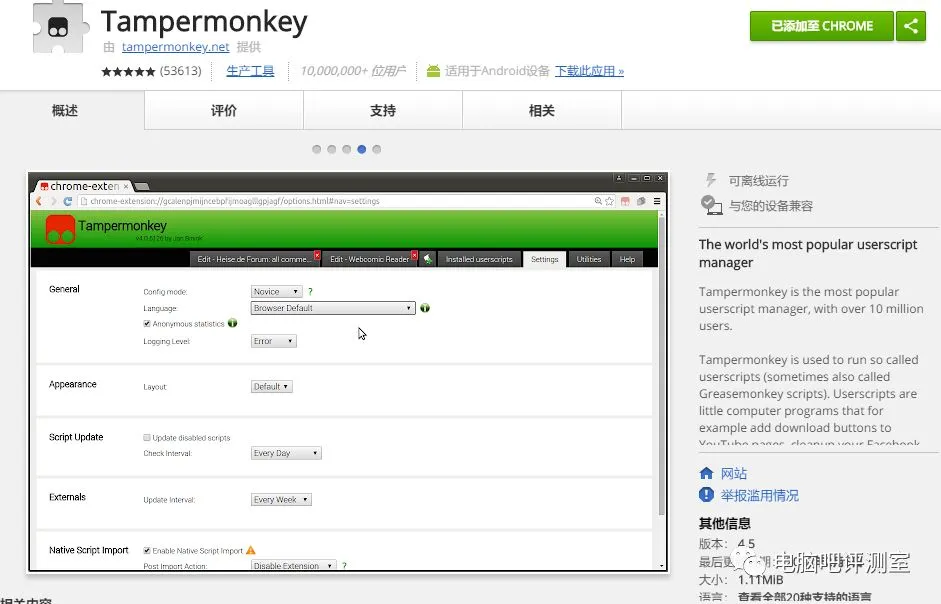Select the active blue carousel dot
Viewport: 941px width, 604px height.
(361, 149)
